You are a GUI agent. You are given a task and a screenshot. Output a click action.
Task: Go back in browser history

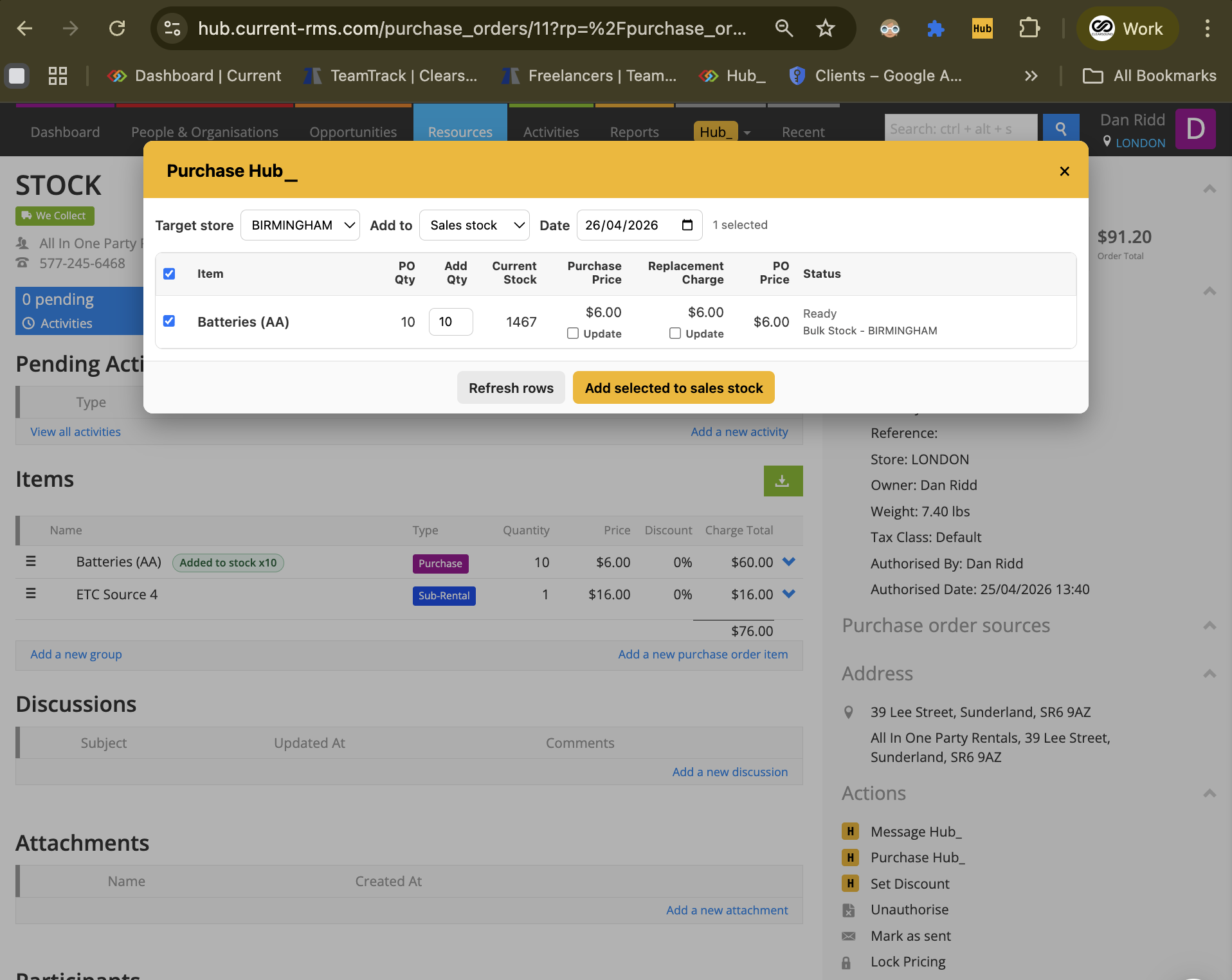click(x=24, y=28)
